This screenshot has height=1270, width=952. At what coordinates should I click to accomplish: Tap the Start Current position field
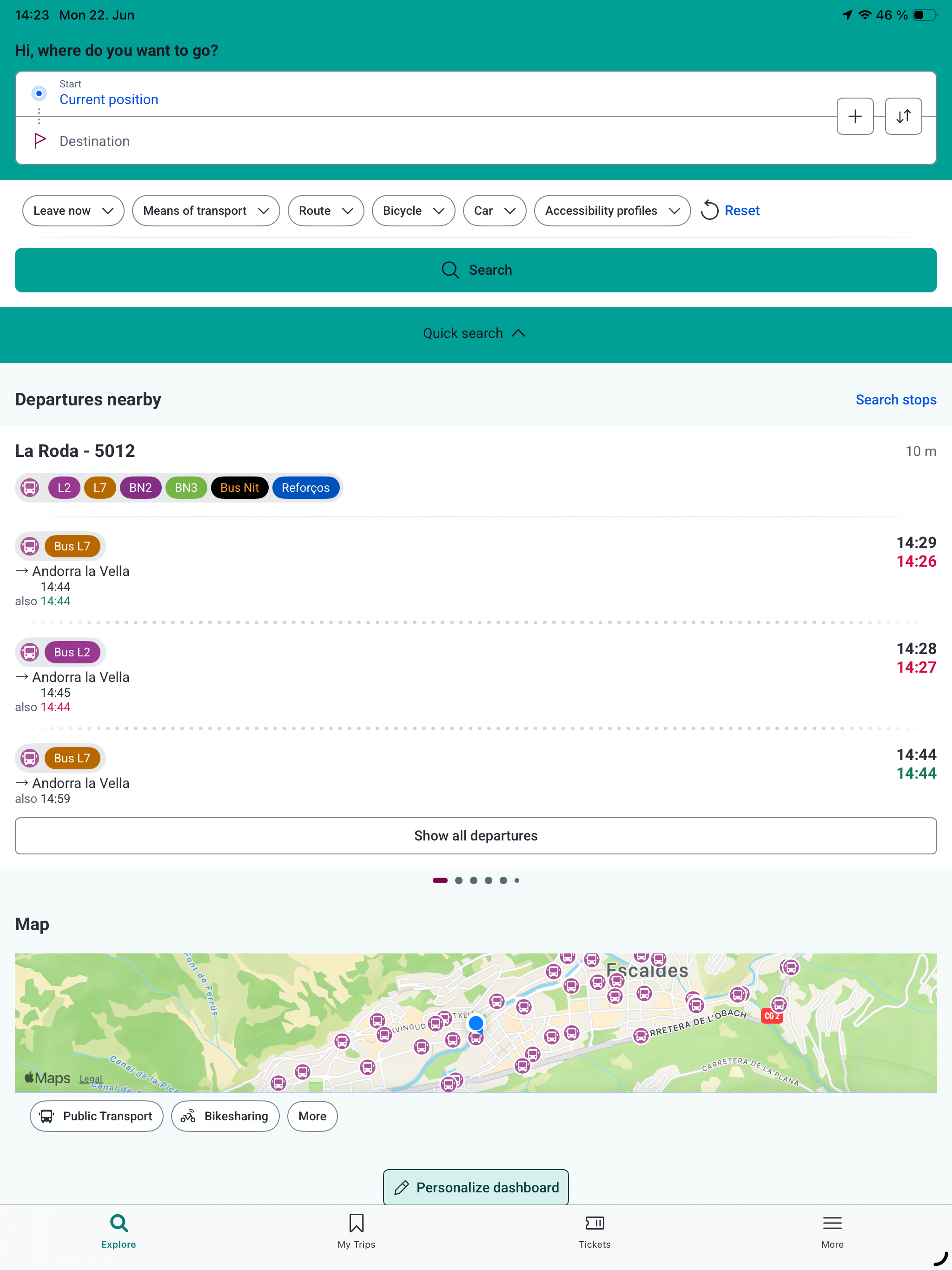point(425,93)
